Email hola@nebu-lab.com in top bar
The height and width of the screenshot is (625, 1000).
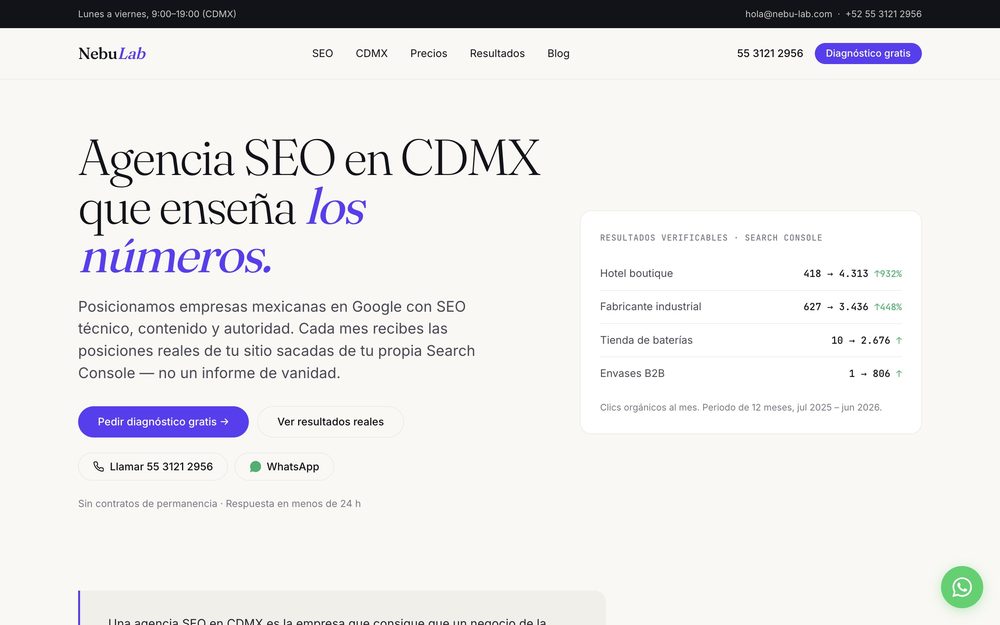(788, 14)
